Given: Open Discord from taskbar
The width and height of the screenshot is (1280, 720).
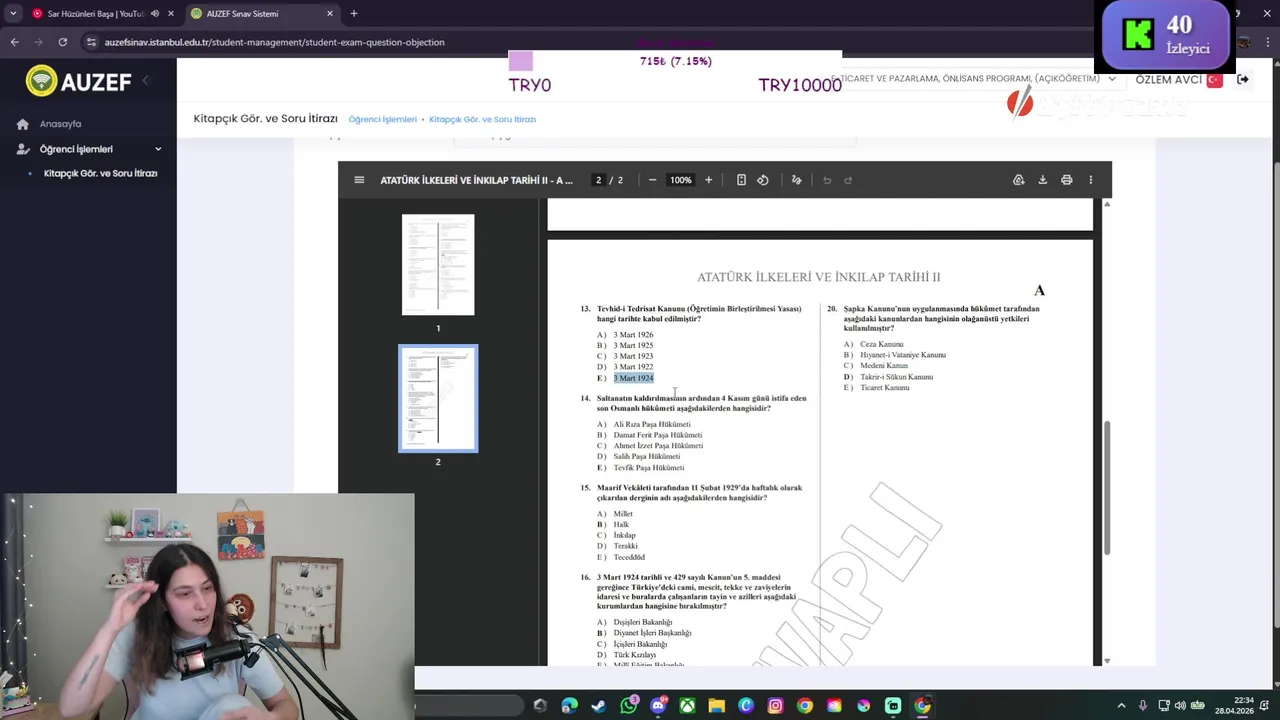Looking at the screenshot, I should (x=658, y=705).
